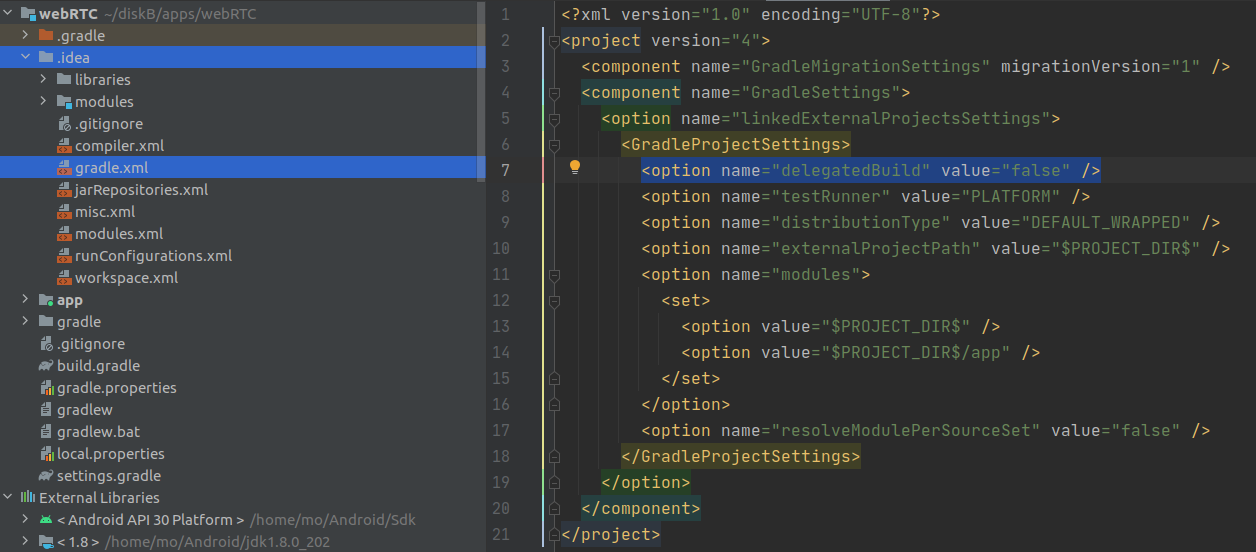
Task: Select build.gradle in project tree
Action: 98,366
